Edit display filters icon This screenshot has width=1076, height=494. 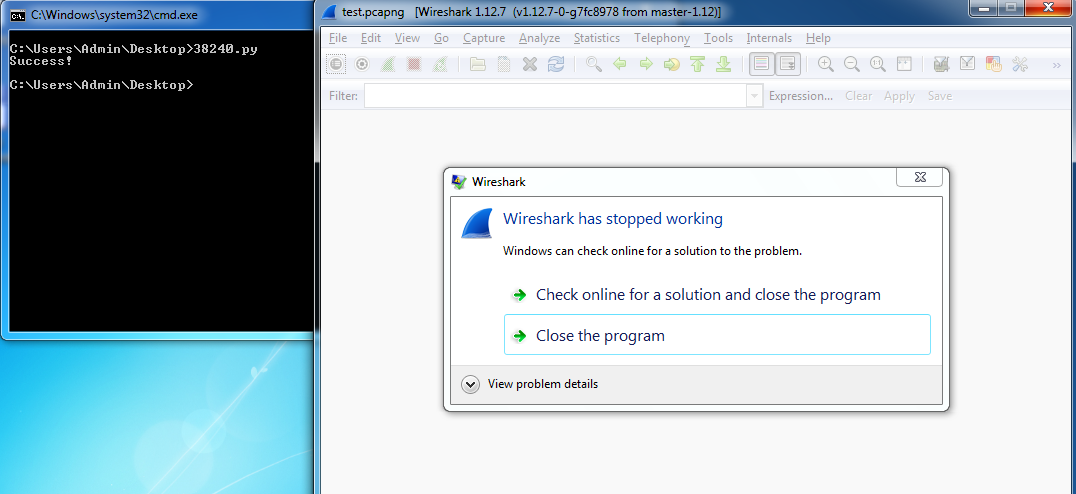(x=968, y=64)
